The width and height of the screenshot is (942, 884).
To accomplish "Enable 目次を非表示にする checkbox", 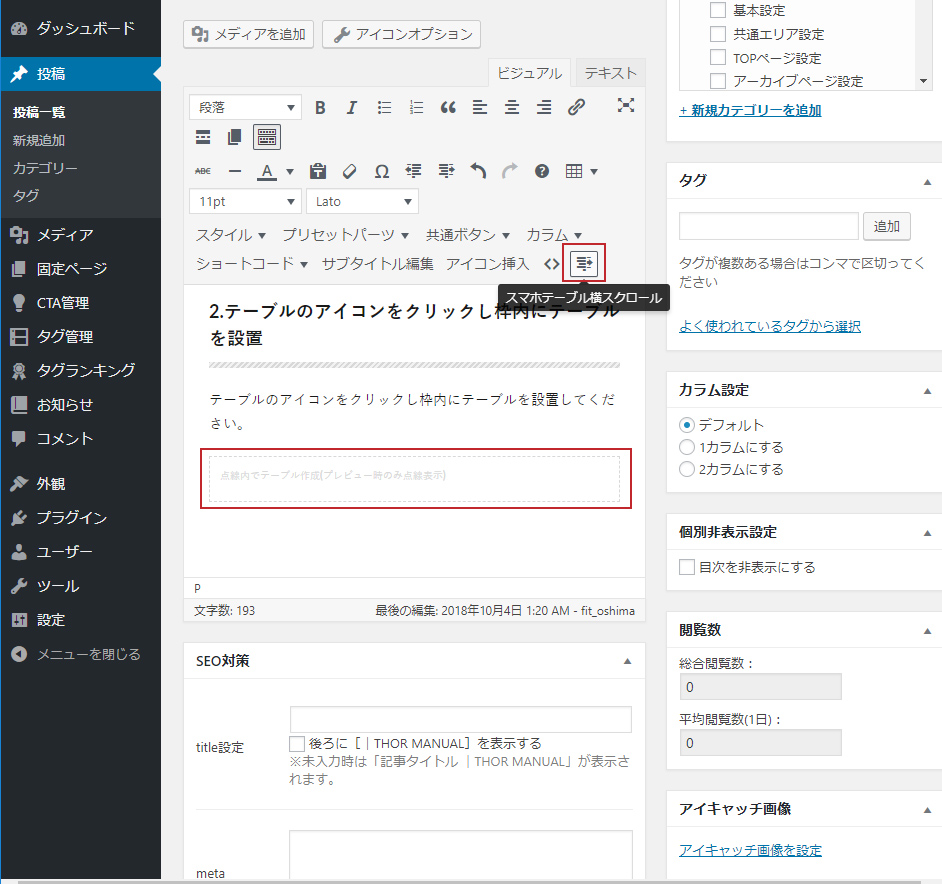I will point(687,567).
